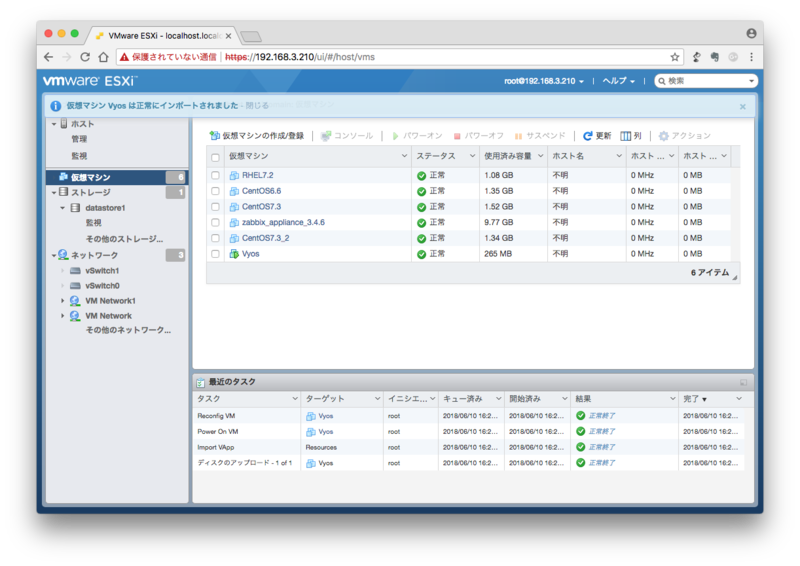Check the CentOS7.3_2 row checkbox
This screenshot has width=800, height=566.
[x=215, y=238]
